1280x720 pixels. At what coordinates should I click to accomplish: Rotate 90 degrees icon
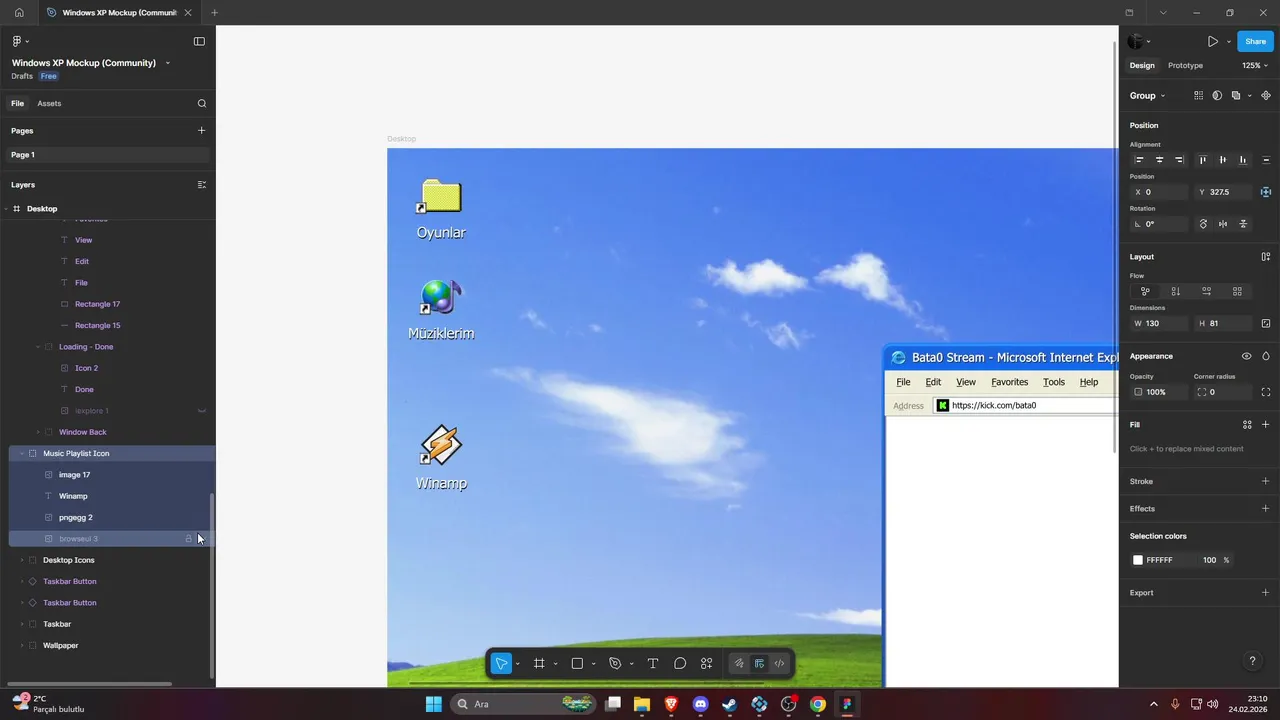pos(1203,224)
